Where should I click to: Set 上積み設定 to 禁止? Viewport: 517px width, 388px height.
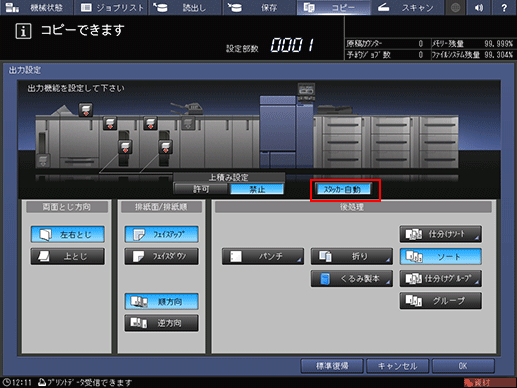pos(257,189)
